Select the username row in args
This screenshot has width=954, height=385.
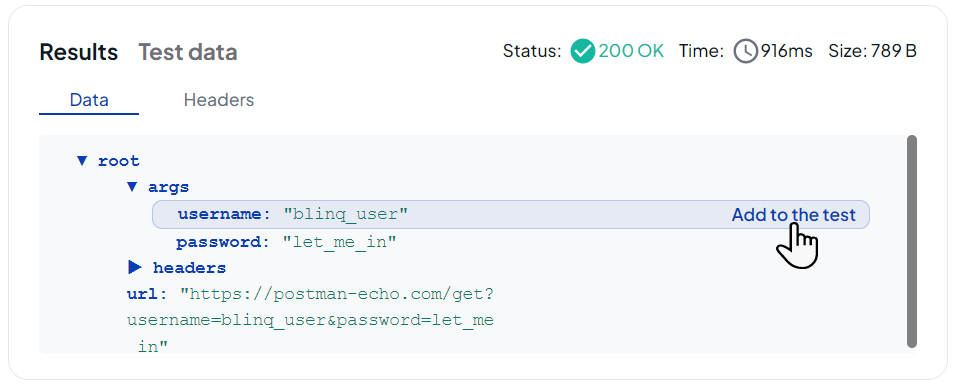(510, 215)
